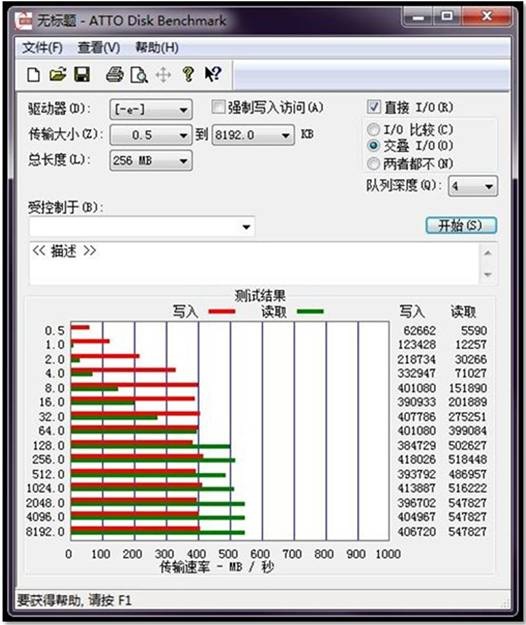Screen dimensions: 526x625
Task: Click the Save floppy disk icon
Action: point(82,75)
